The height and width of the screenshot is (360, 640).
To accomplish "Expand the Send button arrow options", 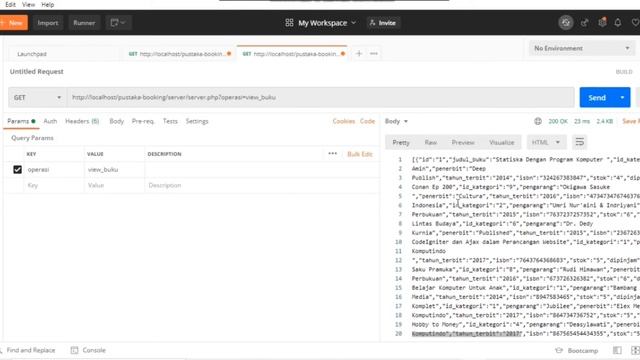I will pyautogui.click(x=622, y=98).
